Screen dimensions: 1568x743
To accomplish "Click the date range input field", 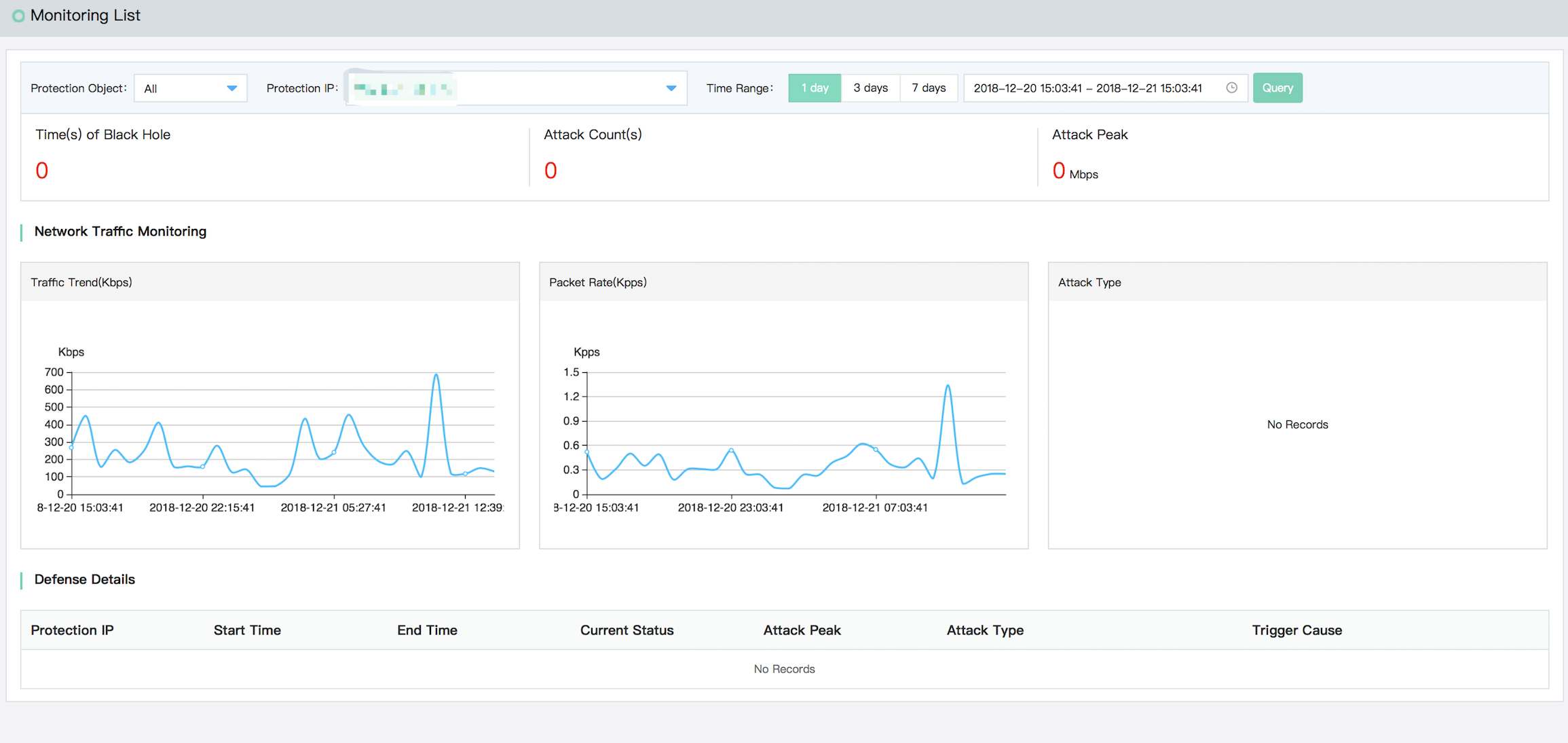I will [x=1105, y=88].
